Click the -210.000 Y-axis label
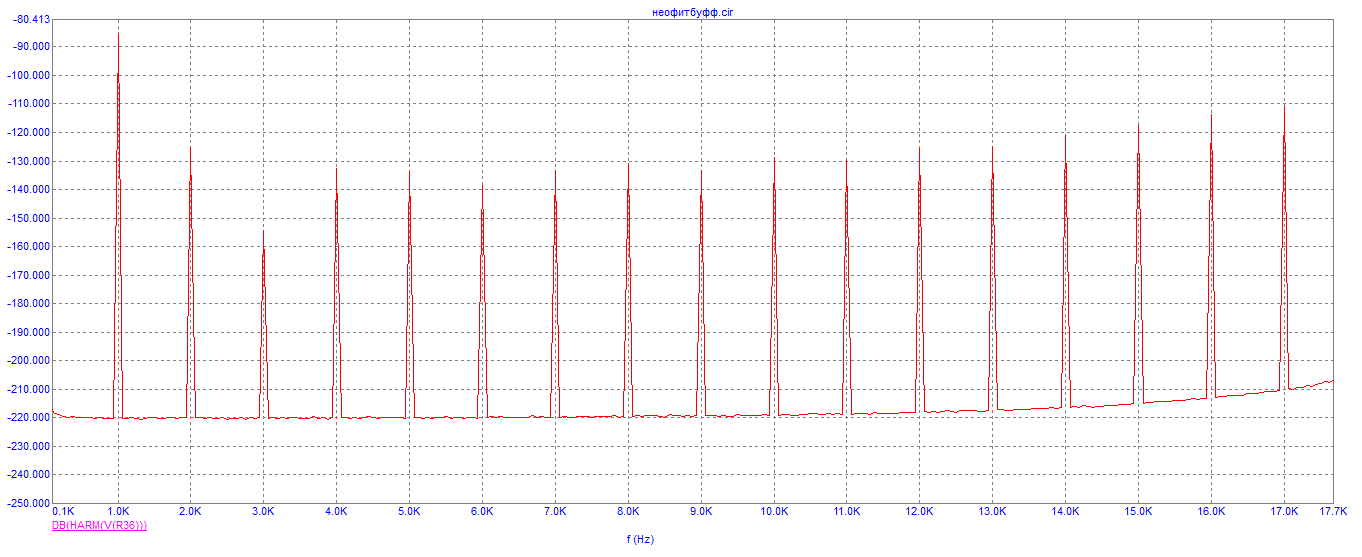The image size is (1362, 557). pyautogui.click(x=28, y=389)
